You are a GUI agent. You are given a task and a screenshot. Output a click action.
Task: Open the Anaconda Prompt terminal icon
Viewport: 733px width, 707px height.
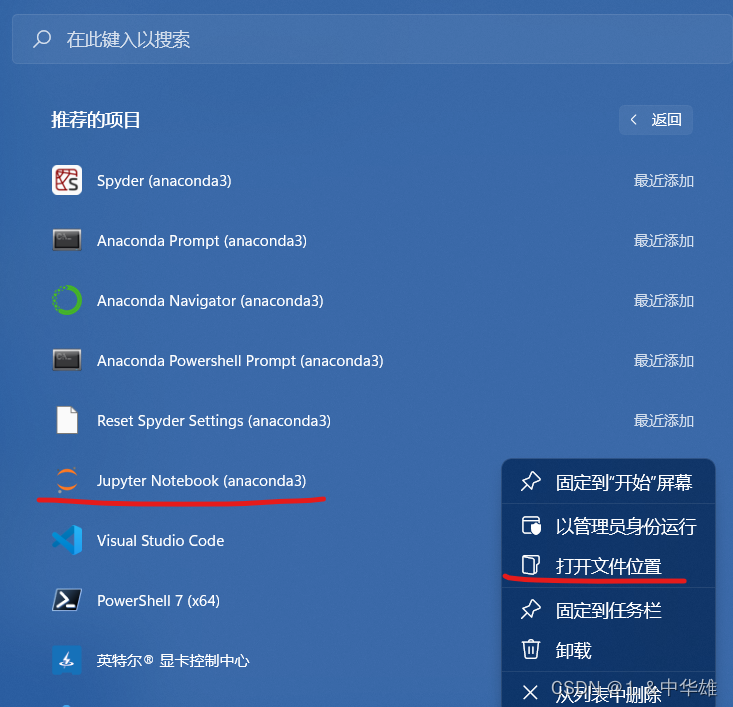[67, 240]
